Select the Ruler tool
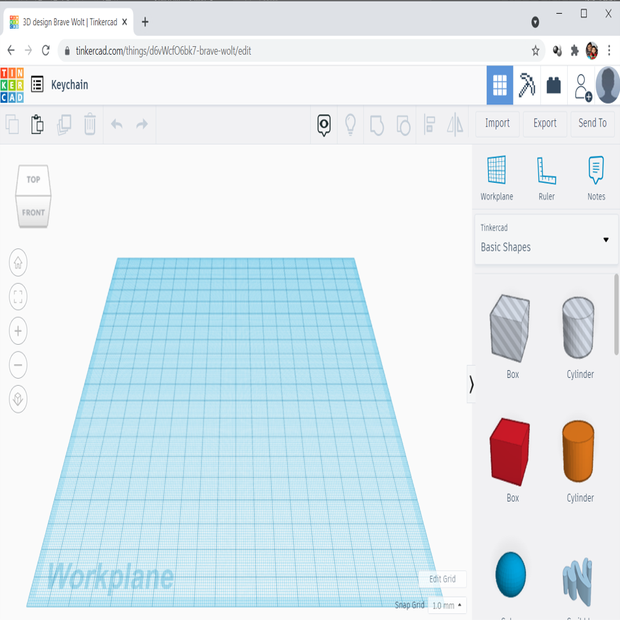Image resolution: width=620 pixels, height=620 pixels. (x=546, y=178)
